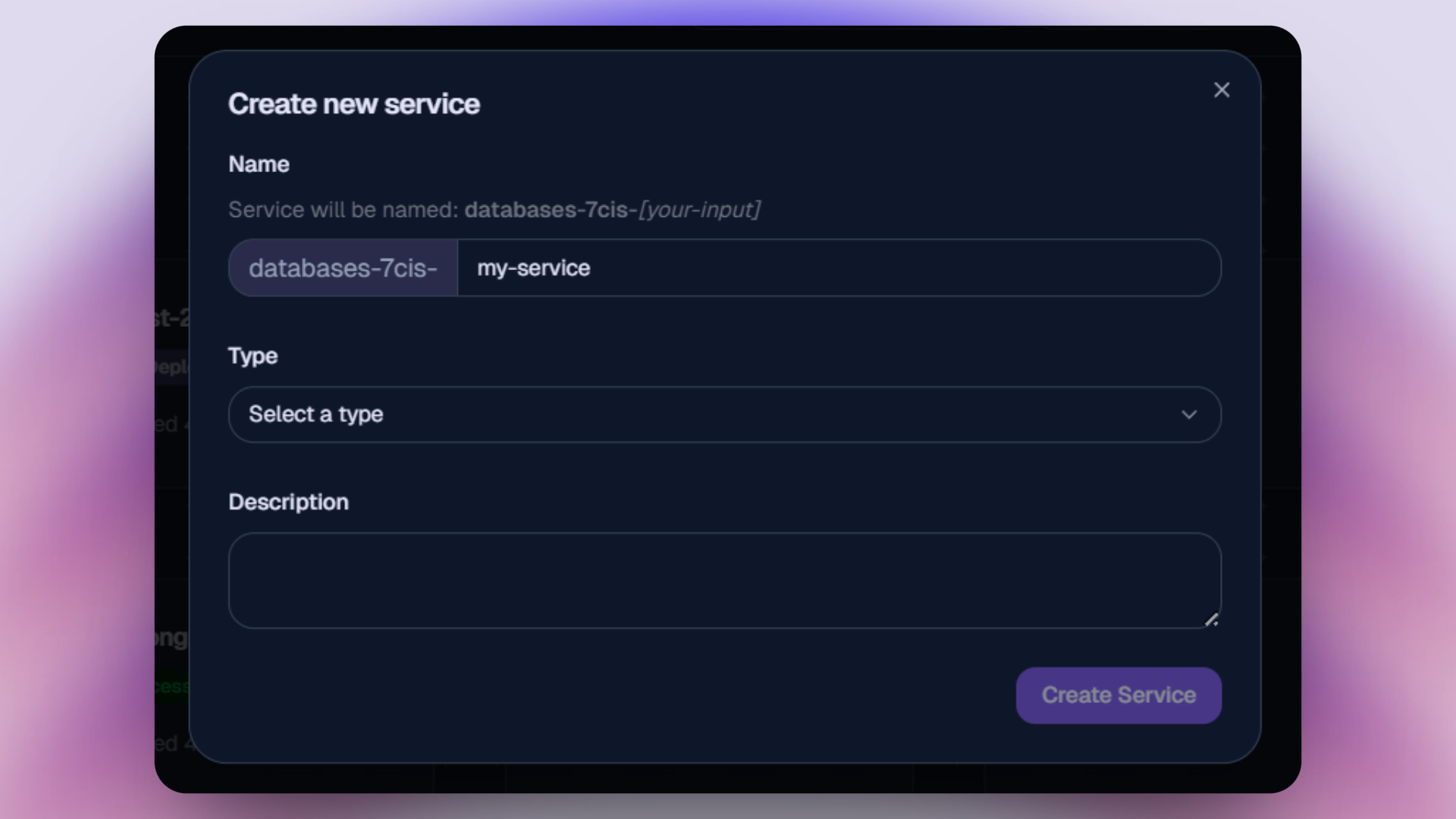The height and width of the screenshot is (819, 1456).
Task: Focus the Description text area
Action: pos(724,580)
